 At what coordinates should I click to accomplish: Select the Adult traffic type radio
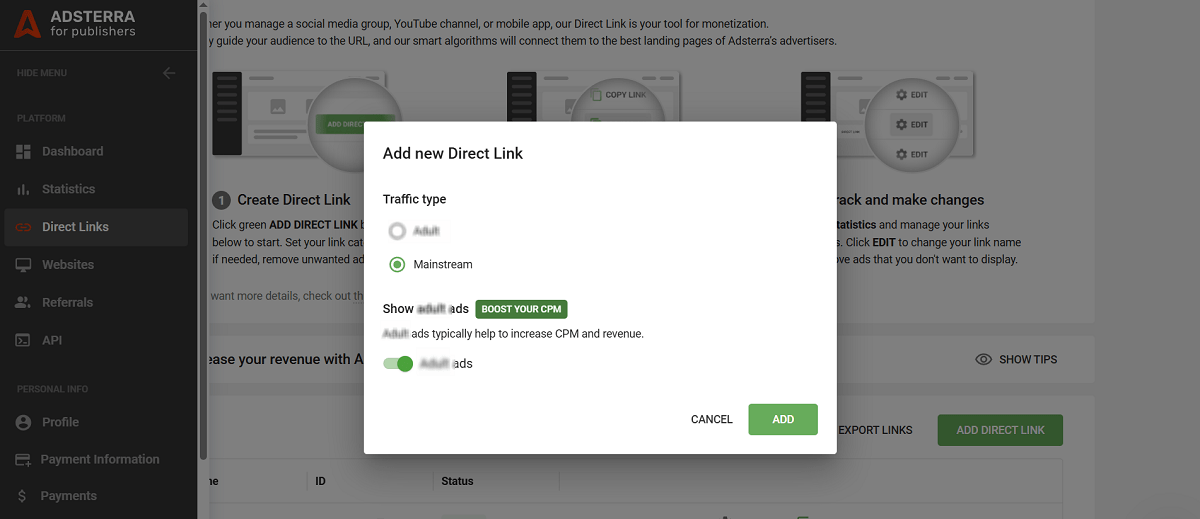coord(397,231)
